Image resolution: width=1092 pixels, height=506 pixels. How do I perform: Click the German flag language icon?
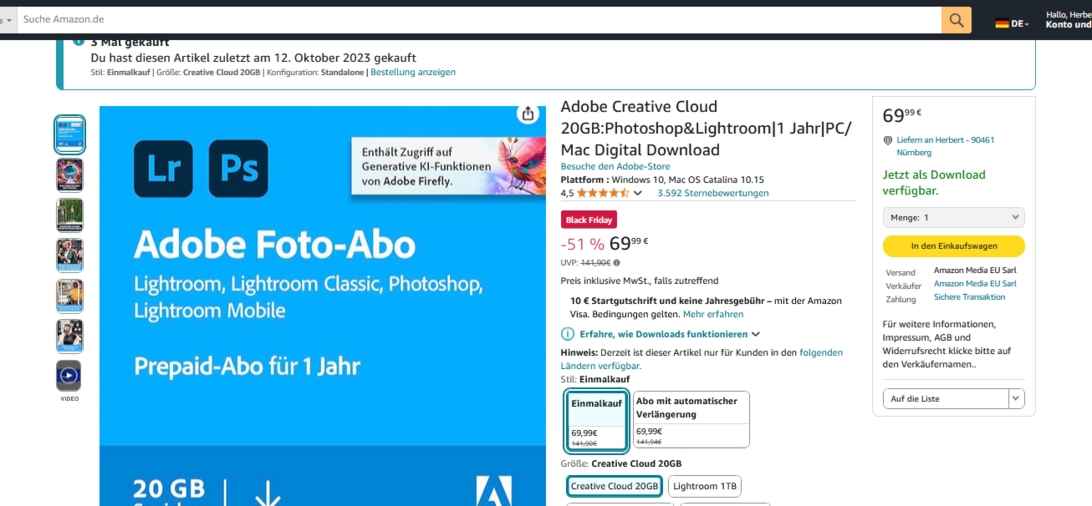pyautogui.click(x=1002, y=23)
